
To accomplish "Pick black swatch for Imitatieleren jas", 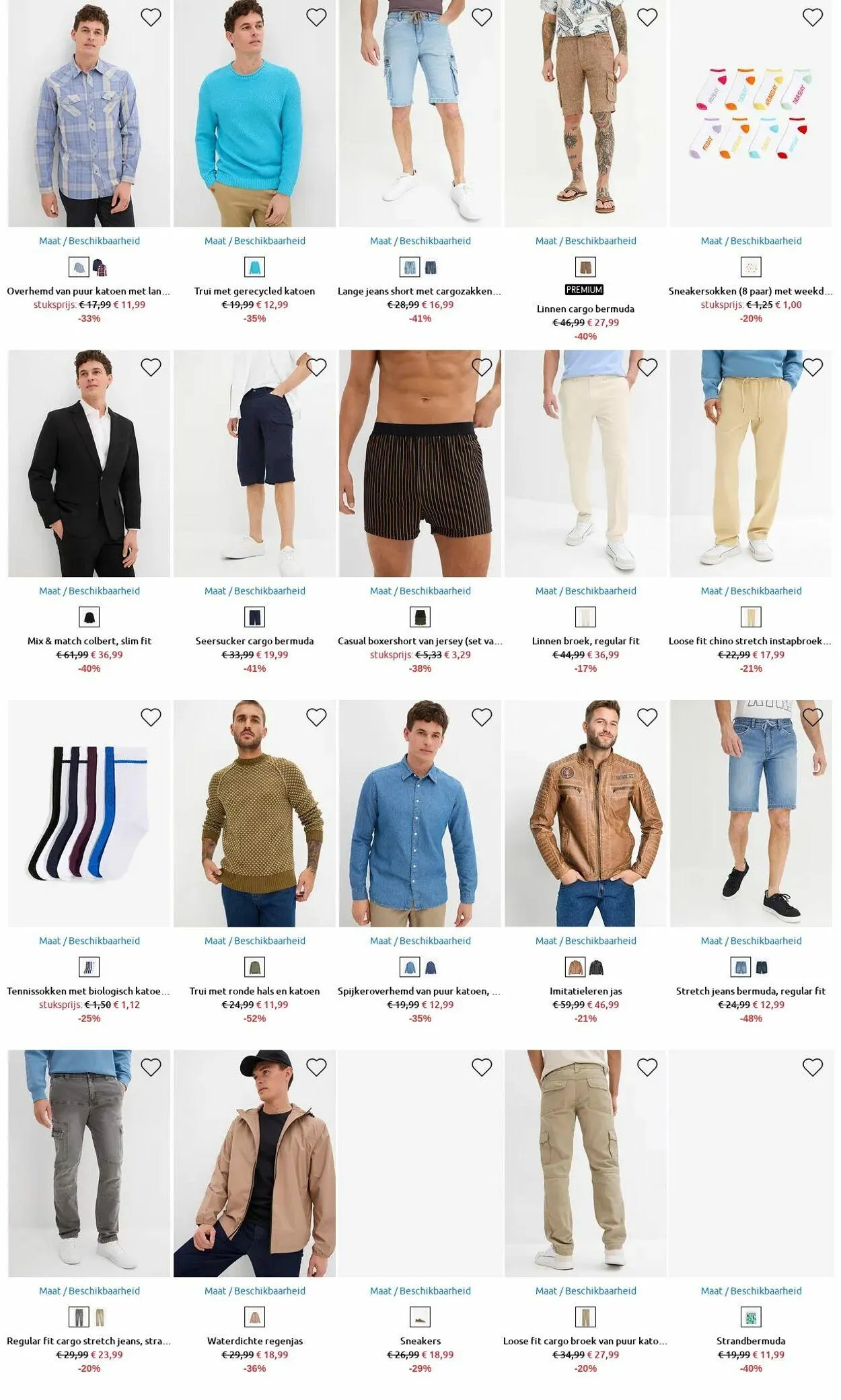I will (x=597, y=968).
